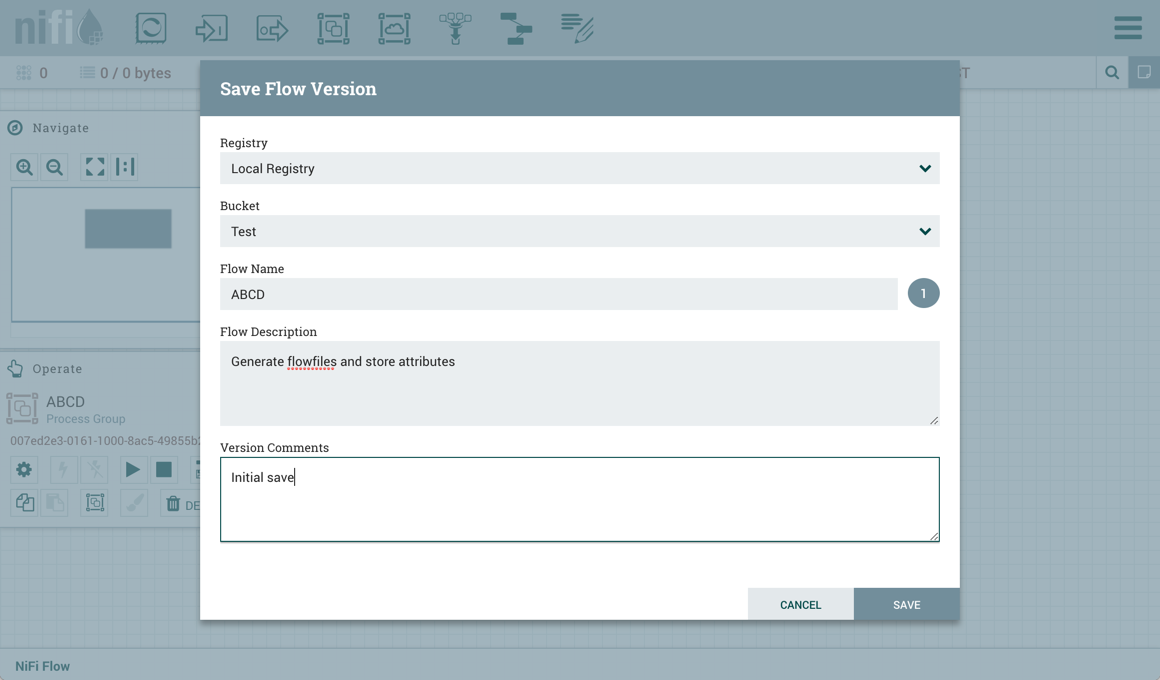The height and width of the screenshot is (680, 1160).
Task: Click the SAVE button in the dialog
Action: pos(906,604)
